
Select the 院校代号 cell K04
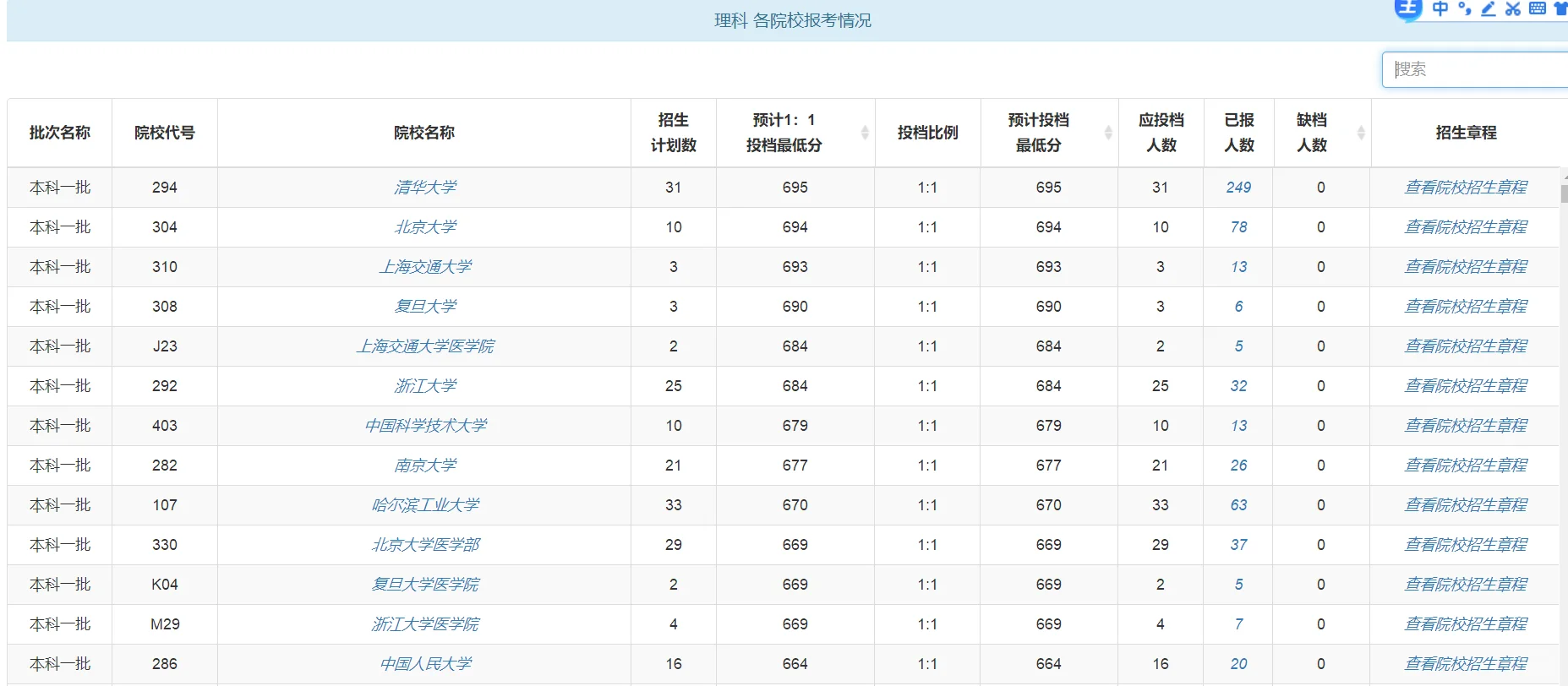(165, 585)
